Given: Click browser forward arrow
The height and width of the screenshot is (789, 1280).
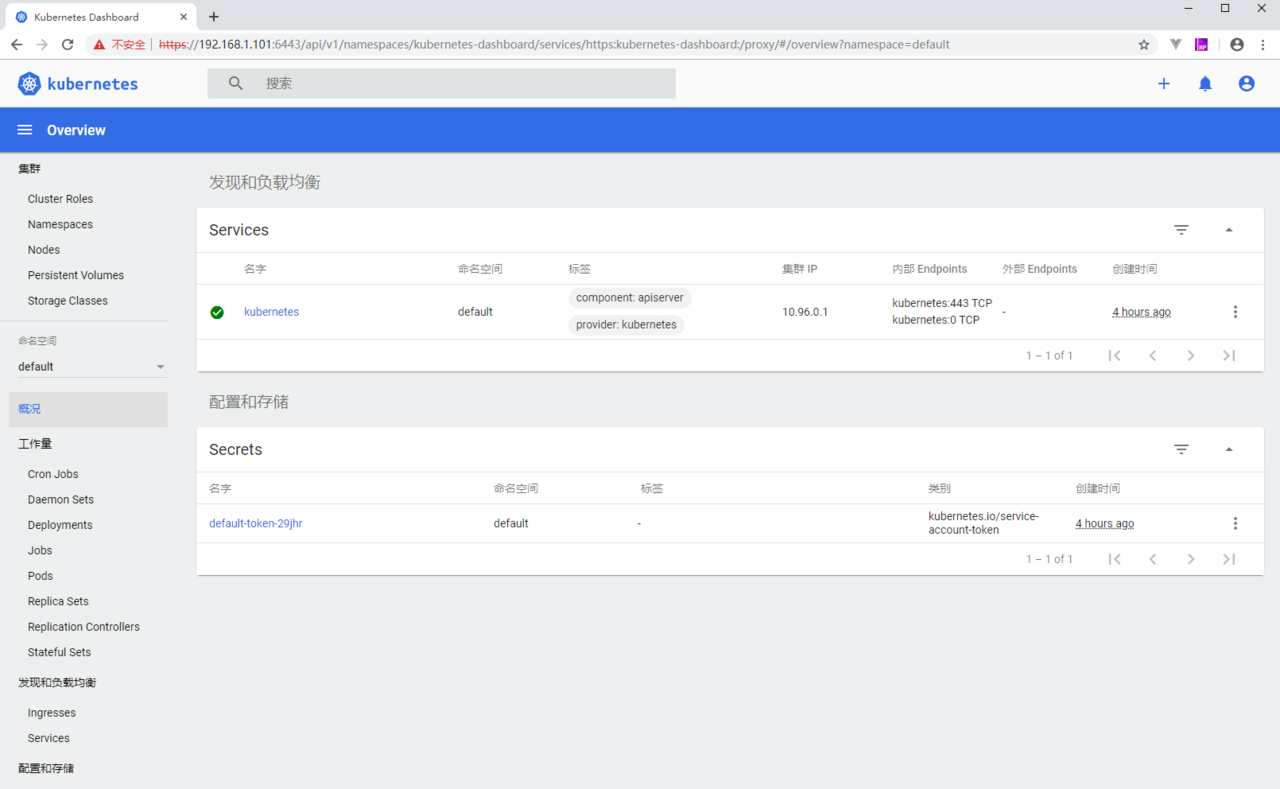Looking at the screenshot, I should (x=42, y=45).
